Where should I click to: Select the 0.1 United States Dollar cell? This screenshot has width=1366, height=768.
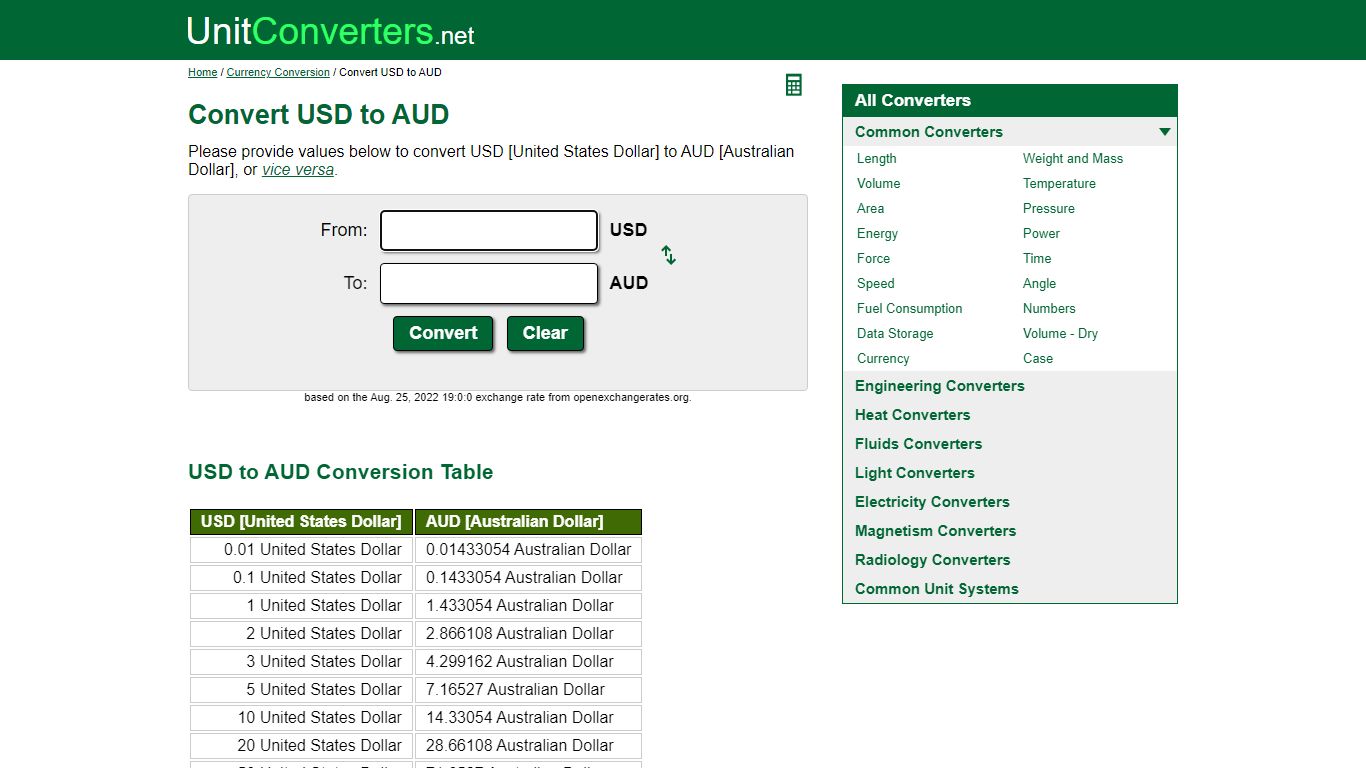point(301,578)
